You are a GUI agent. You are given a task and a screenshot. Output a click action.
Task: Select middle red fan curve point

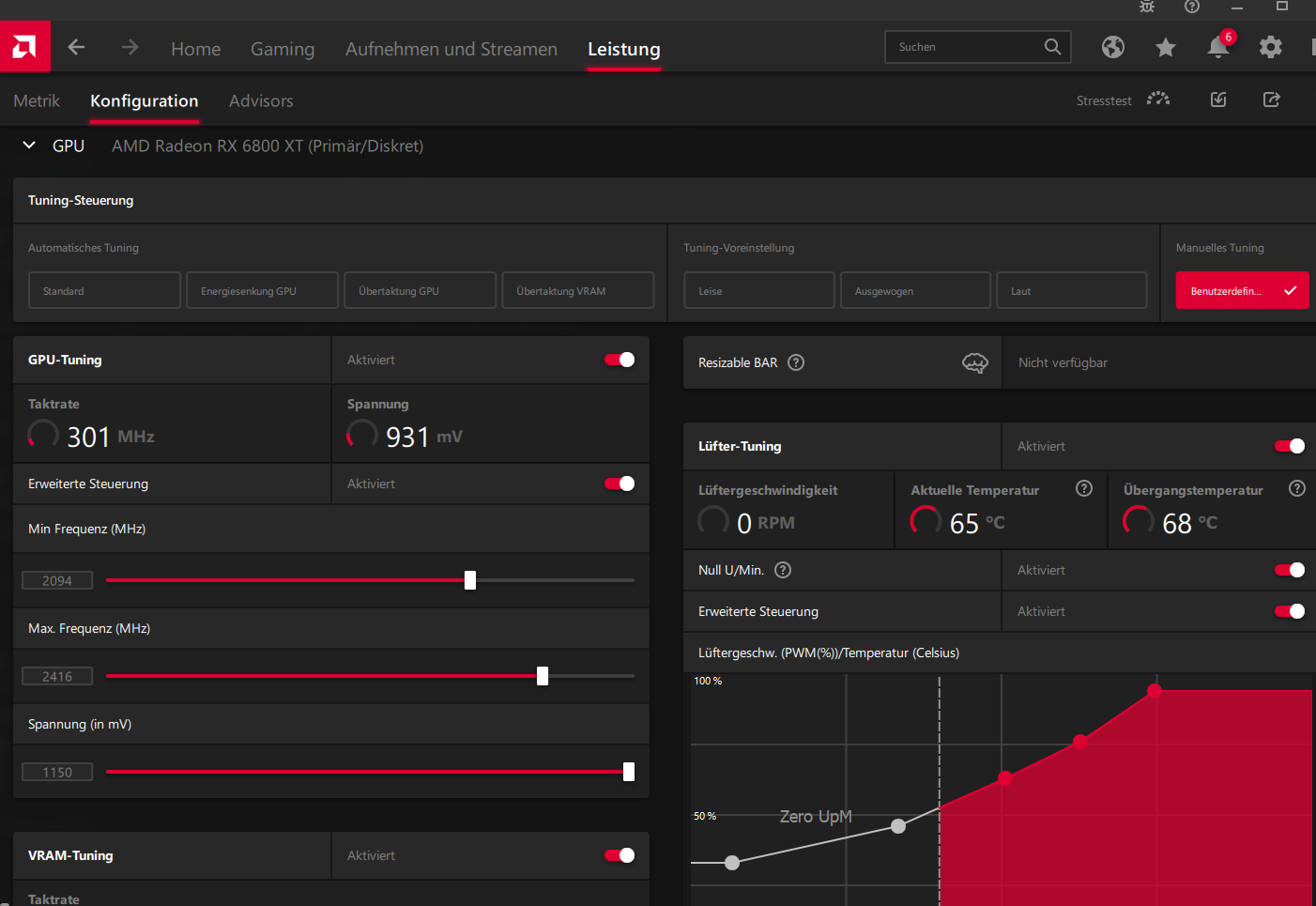1080,742
